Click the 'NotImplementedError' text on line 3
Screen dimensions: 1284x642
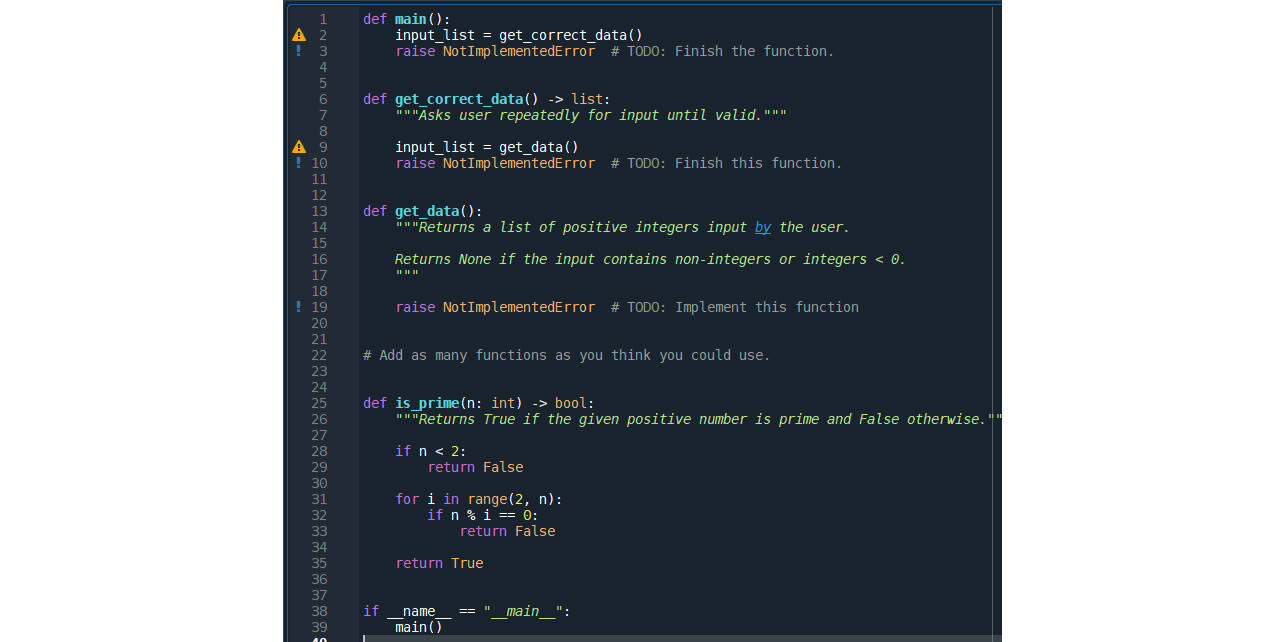click(519, 51)
